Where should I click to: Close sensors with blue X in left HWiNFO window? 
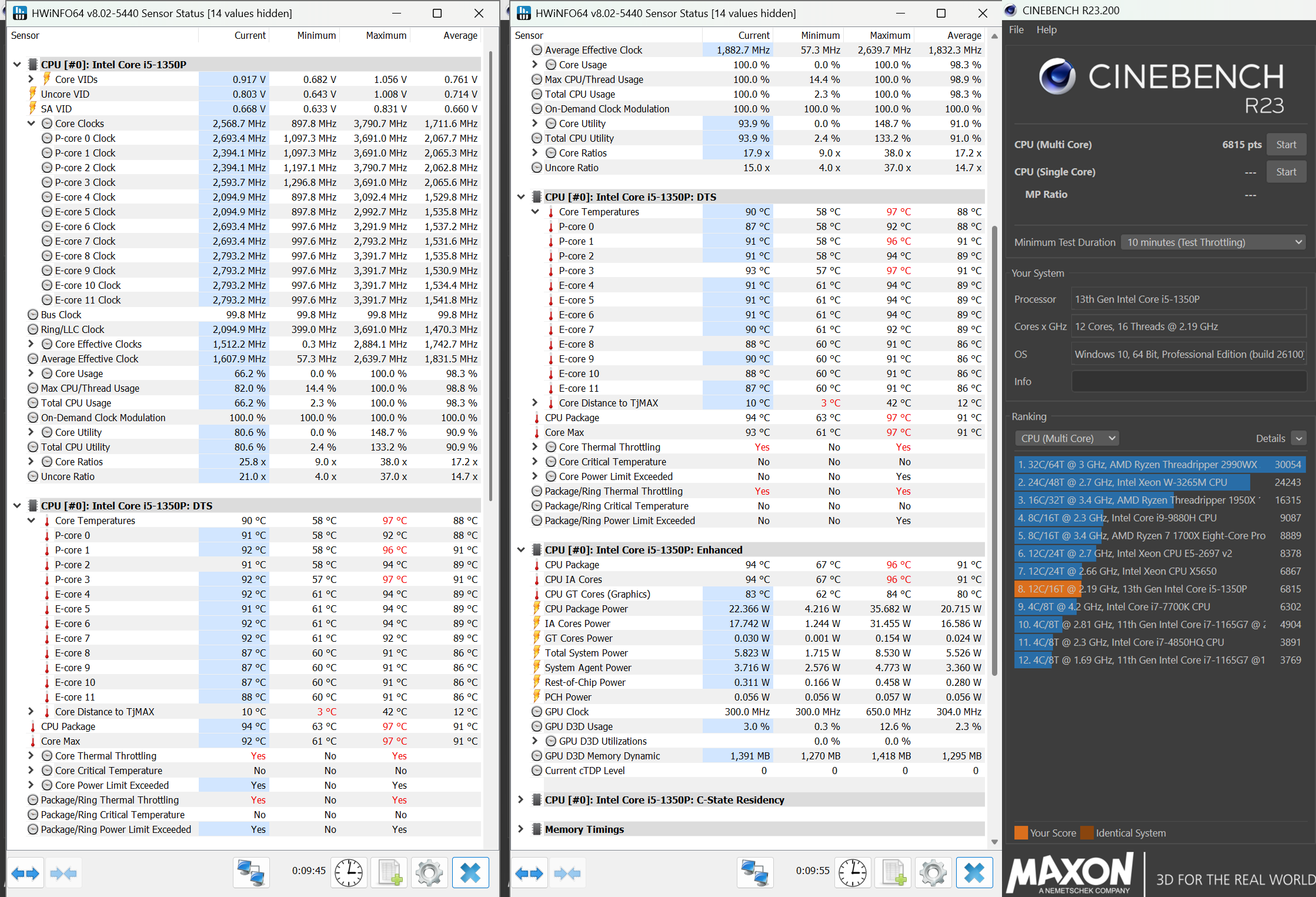point(470,872)
